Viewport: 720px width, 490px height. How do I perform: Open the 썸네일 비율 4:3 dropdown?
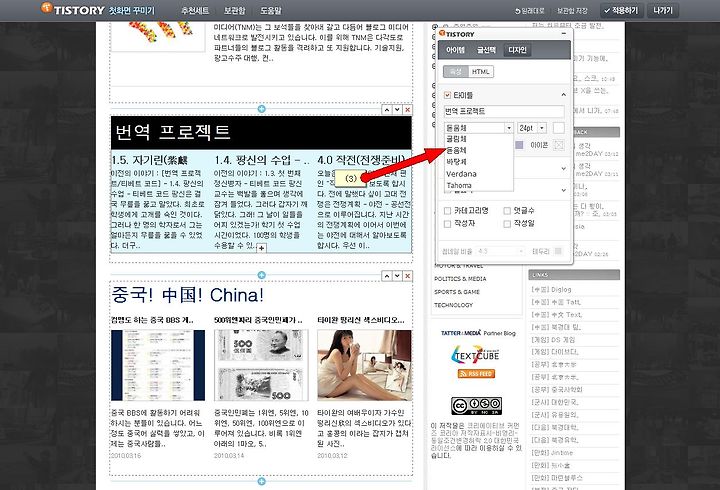click(500, 251)
